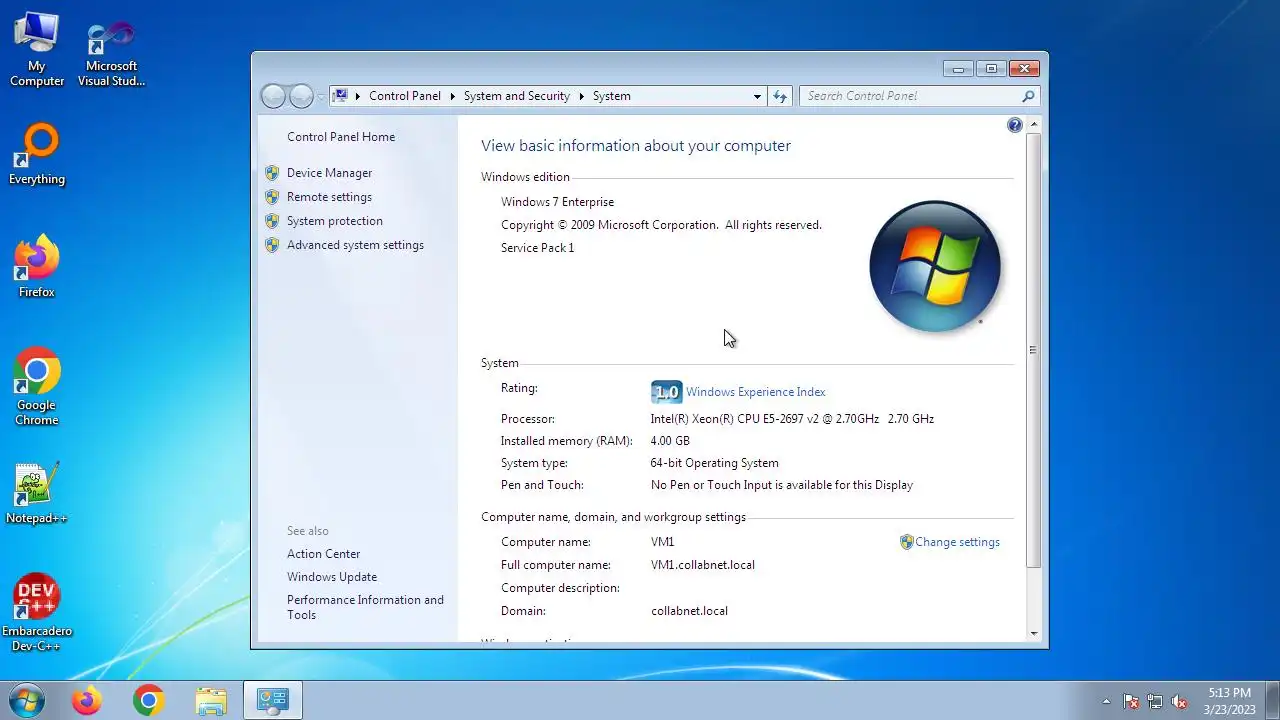Image resolution: width=1280 pixels, height=720 pixels.
Task: Click the Show desktop strip
Action: tap(1272, 700)
